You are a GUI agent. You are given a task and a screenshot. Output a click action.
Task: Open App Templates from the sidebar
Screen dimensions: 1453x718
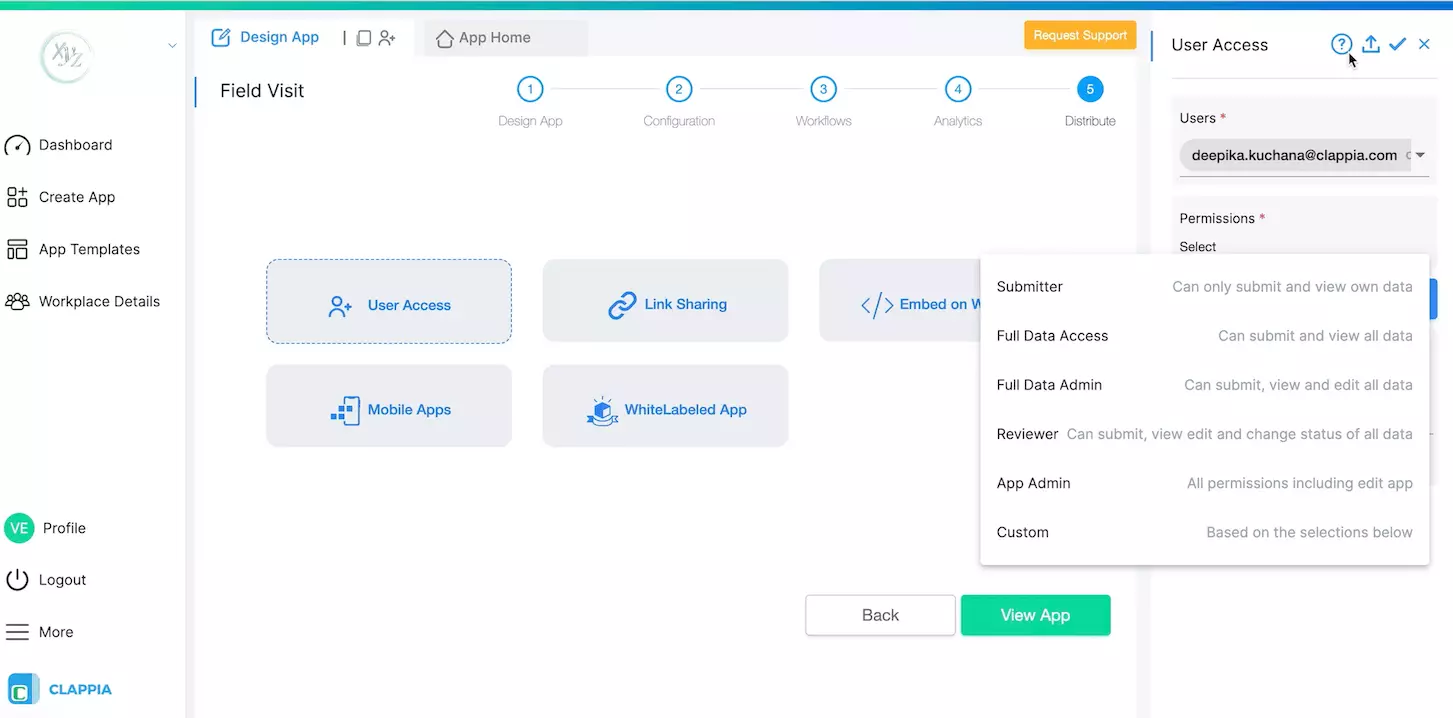pos(88,249)
